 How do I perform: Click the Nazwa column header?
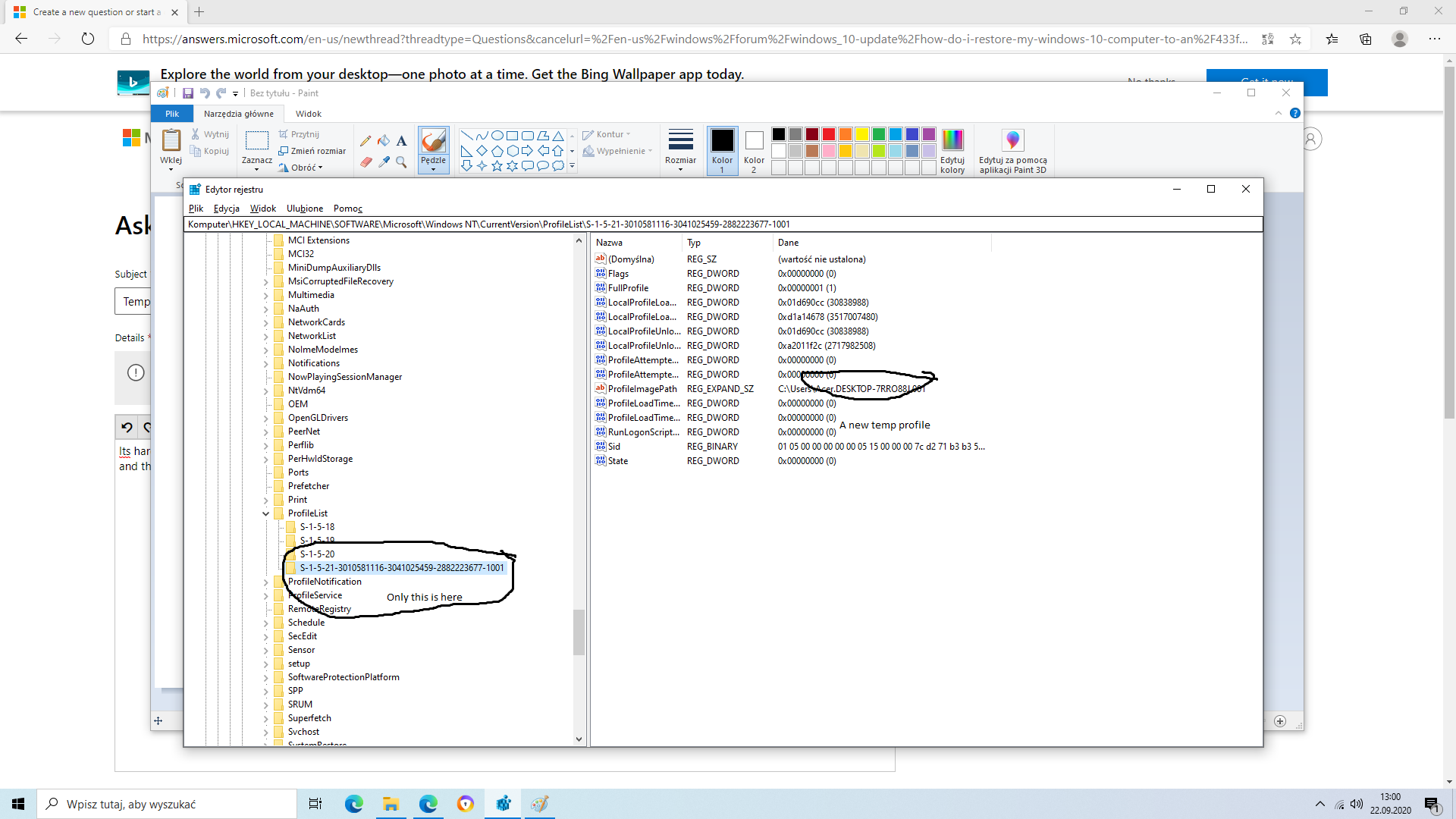(636, 243)
